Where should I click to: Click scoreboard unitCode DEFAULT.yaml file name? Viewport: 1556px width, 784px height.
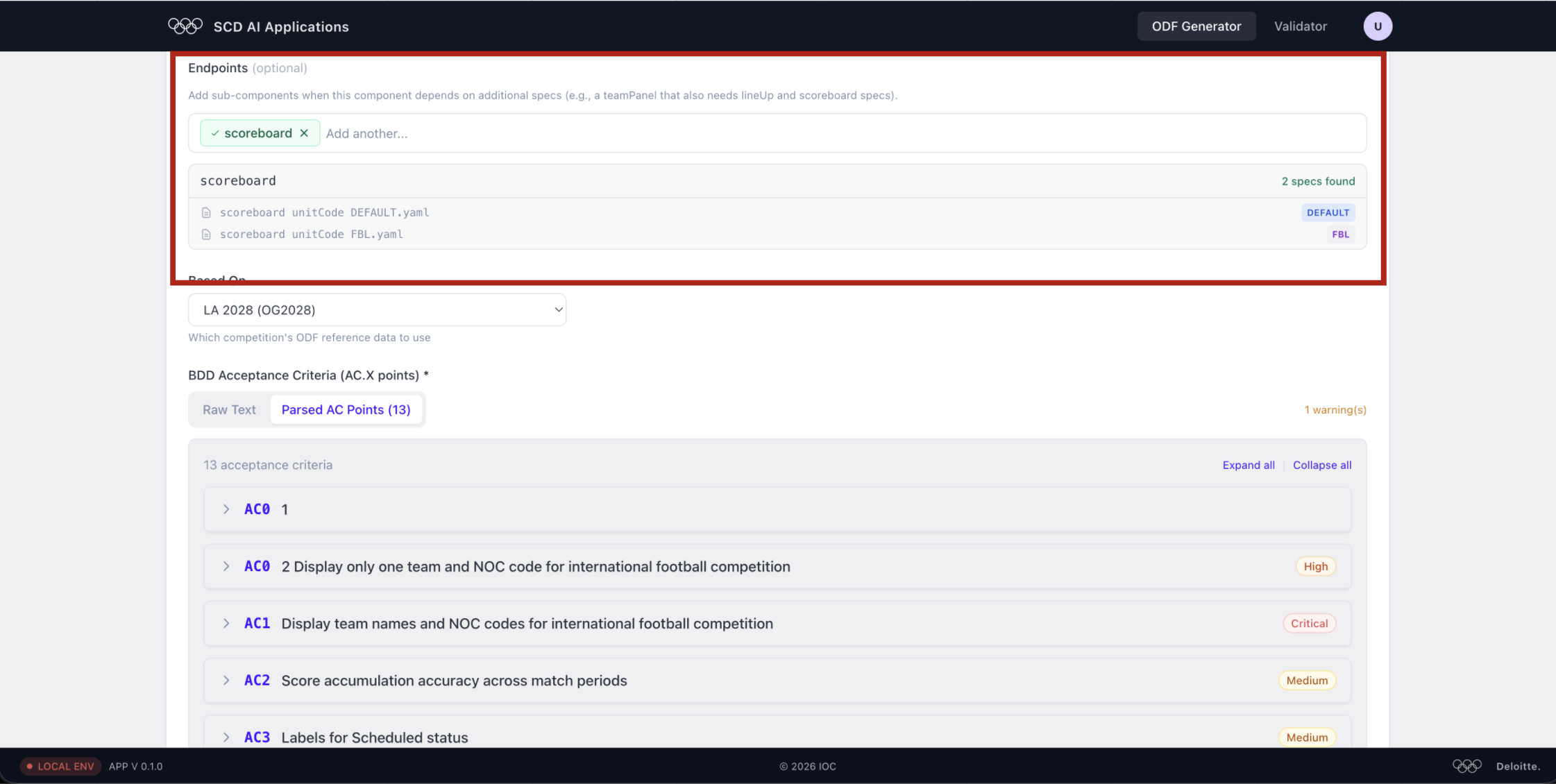(x=324, y=213)
